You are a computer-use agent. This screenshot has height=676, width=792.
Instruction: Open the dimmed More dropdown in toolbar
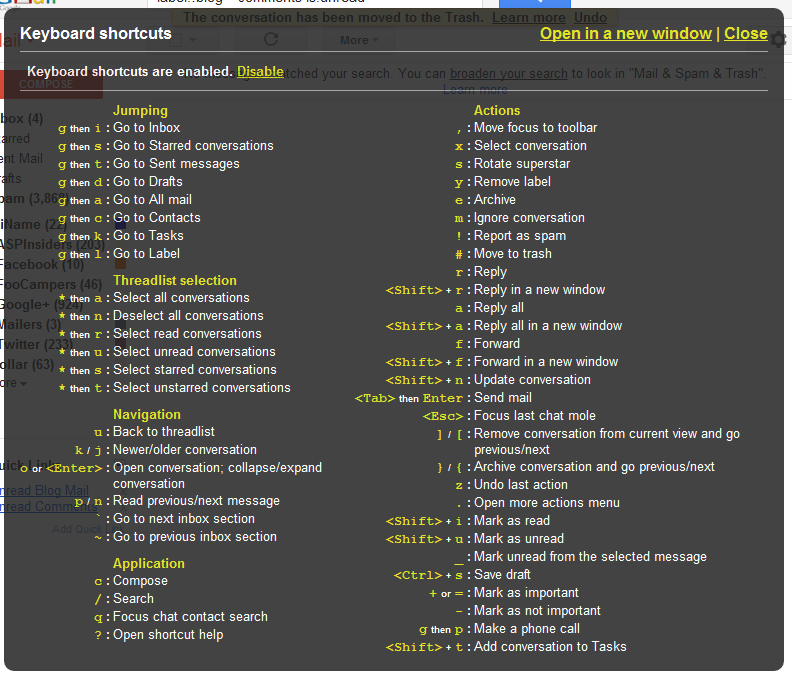point(359,40)
